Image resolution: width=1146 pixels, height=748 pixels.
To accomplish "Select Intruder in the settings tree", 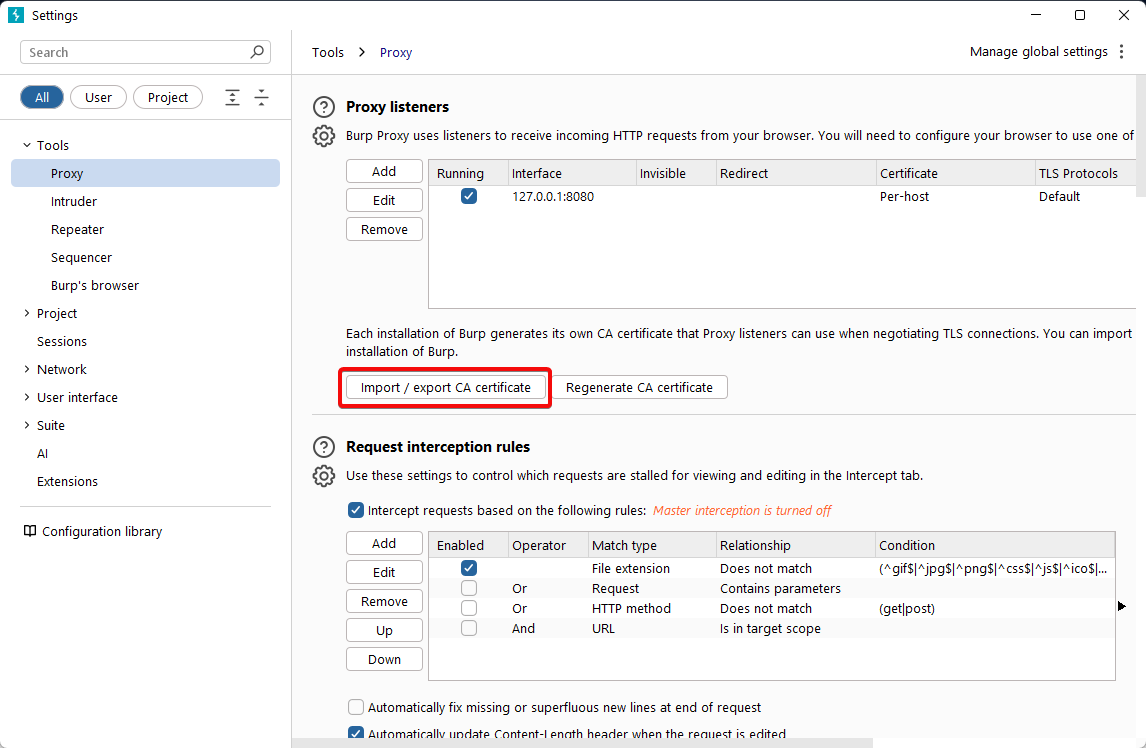I will [x=74, y=202].
